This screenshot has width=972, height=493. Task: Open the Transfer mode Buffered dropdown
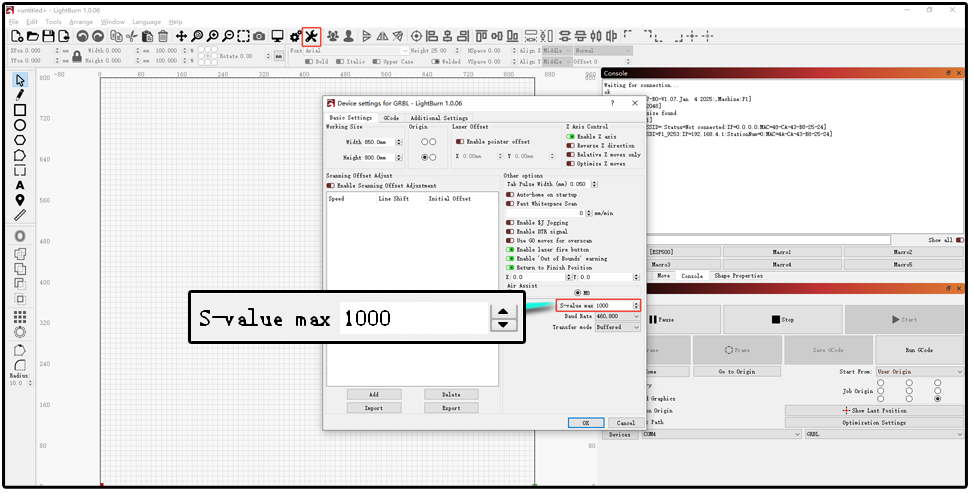click(617, 327)
